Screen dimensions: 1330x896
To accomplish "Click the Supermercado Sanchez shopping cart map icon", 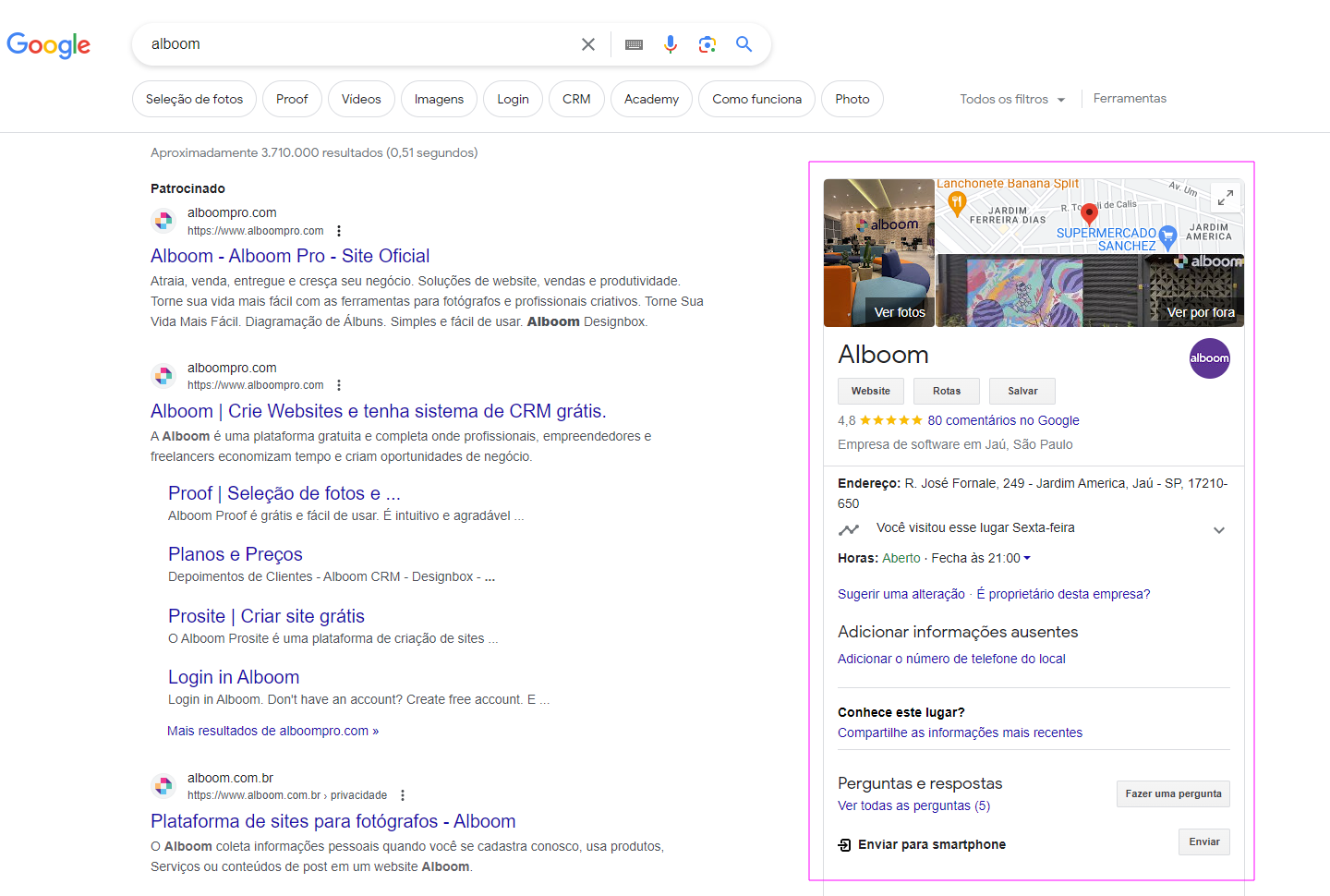I will point(1167,236).
